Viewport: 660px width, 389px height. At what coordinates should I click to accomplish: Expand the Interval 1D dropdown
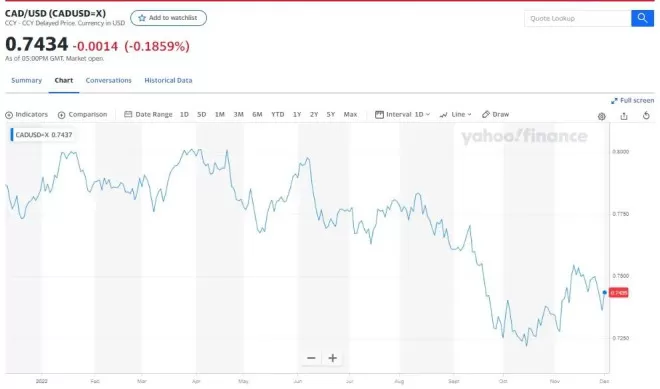click(x=402, y=115)
